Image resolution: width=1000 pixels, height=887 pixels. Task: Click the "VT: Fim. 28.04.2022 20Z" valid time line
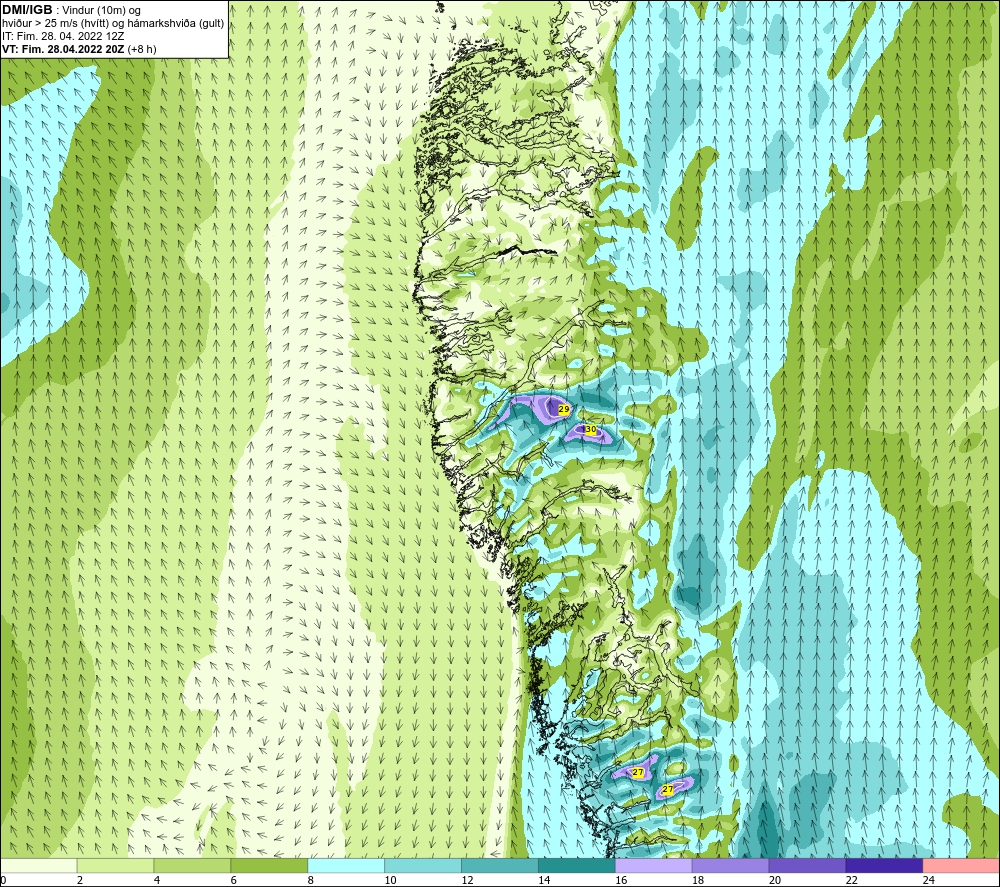pyautogui.click(x=64, y=49)
